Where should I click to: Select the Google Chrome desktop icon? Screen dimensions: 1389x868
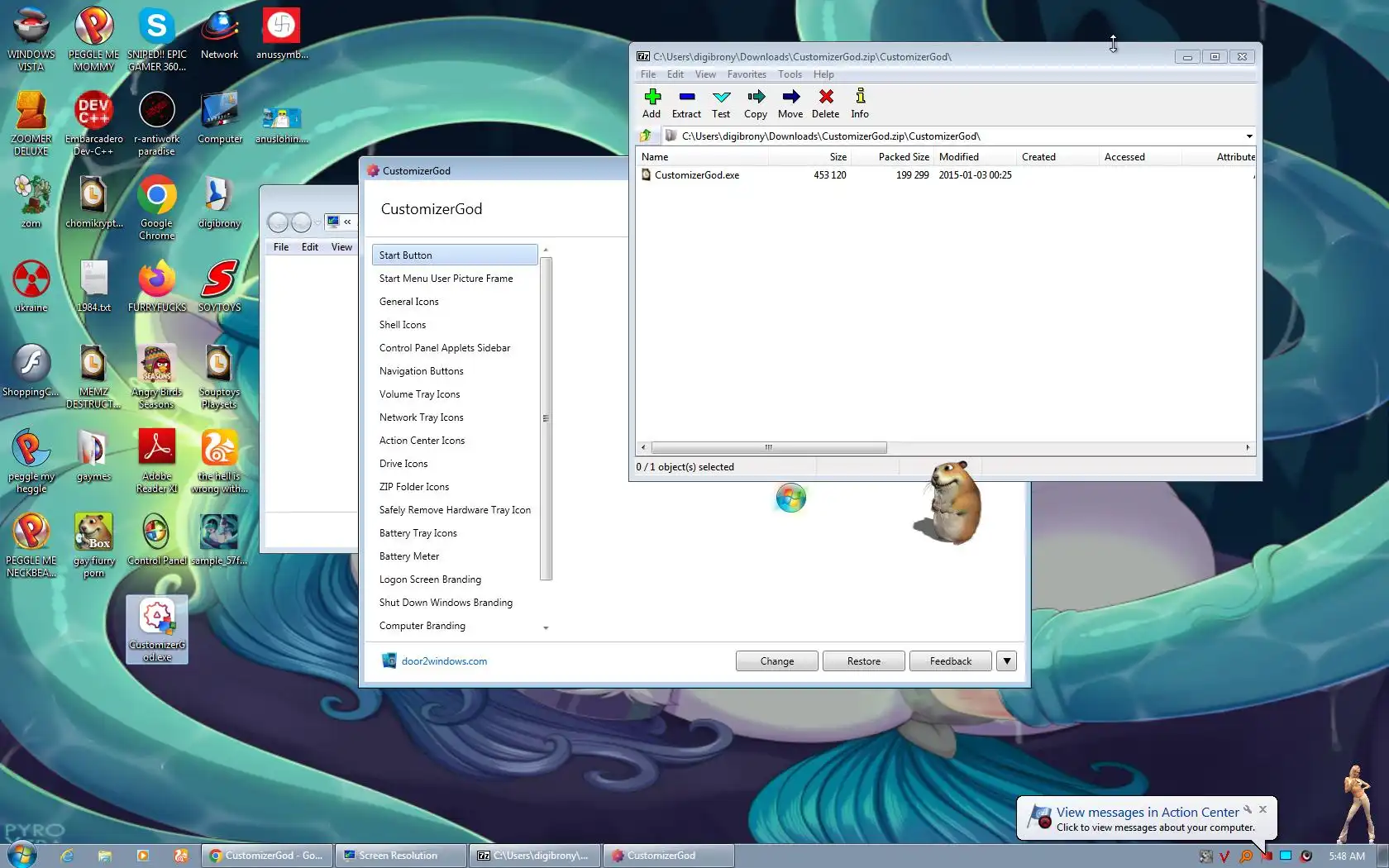tap(156, 207)
